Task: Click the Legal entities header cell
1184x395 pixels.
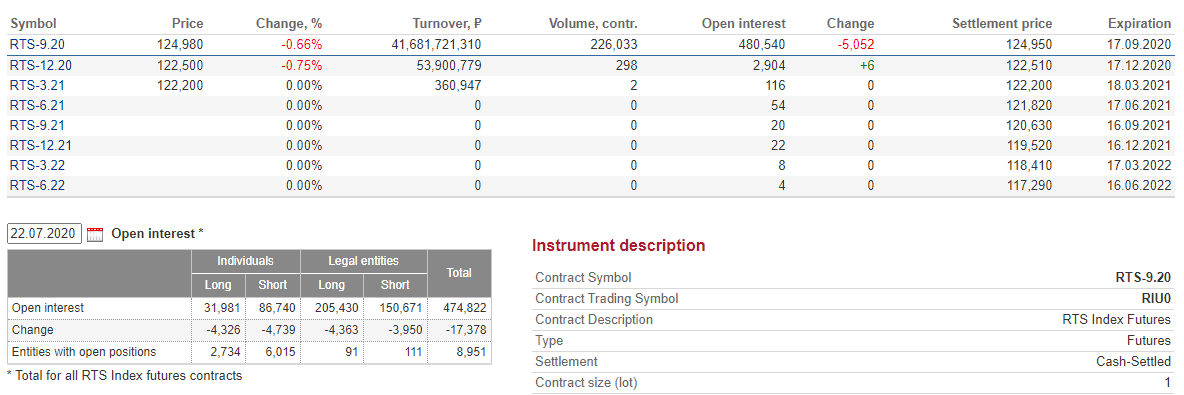Action: coord(364,261)
